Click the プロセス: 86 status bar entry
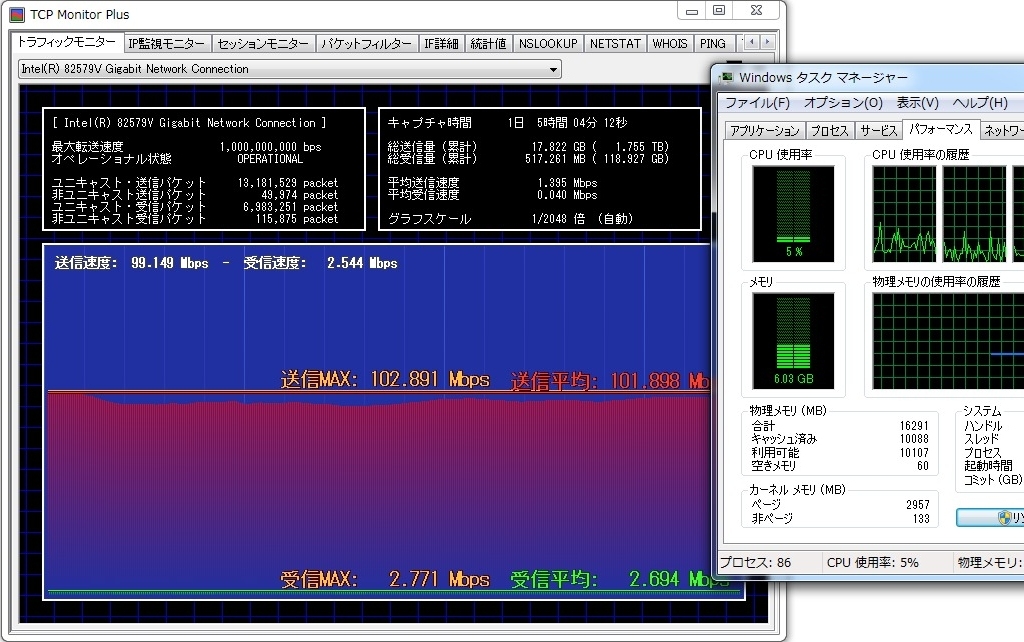 pyautogui.click(x=755, y=562)
